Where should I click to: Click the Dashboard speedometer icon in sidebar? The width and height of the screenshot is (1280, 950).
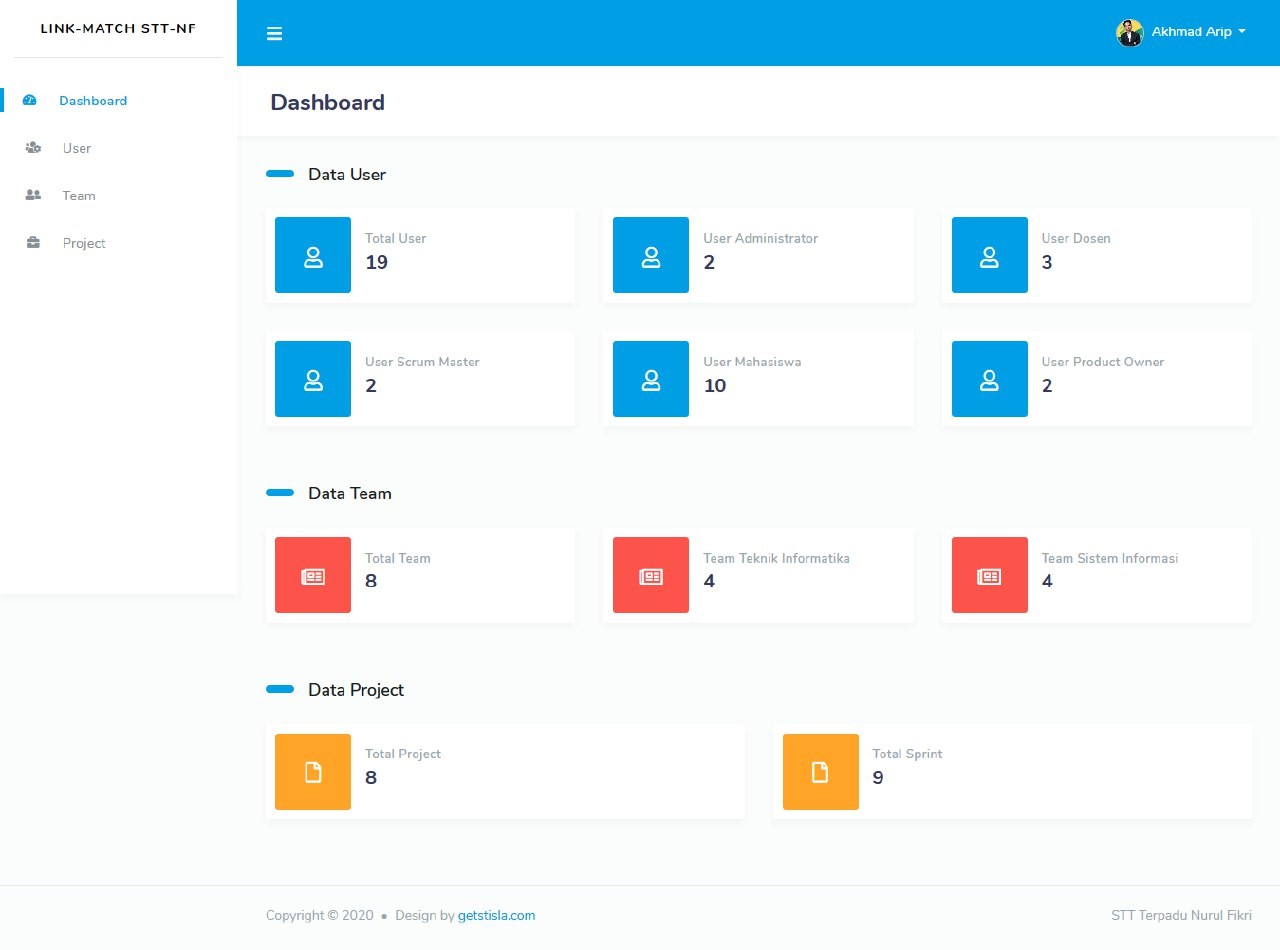coord(30,100)
